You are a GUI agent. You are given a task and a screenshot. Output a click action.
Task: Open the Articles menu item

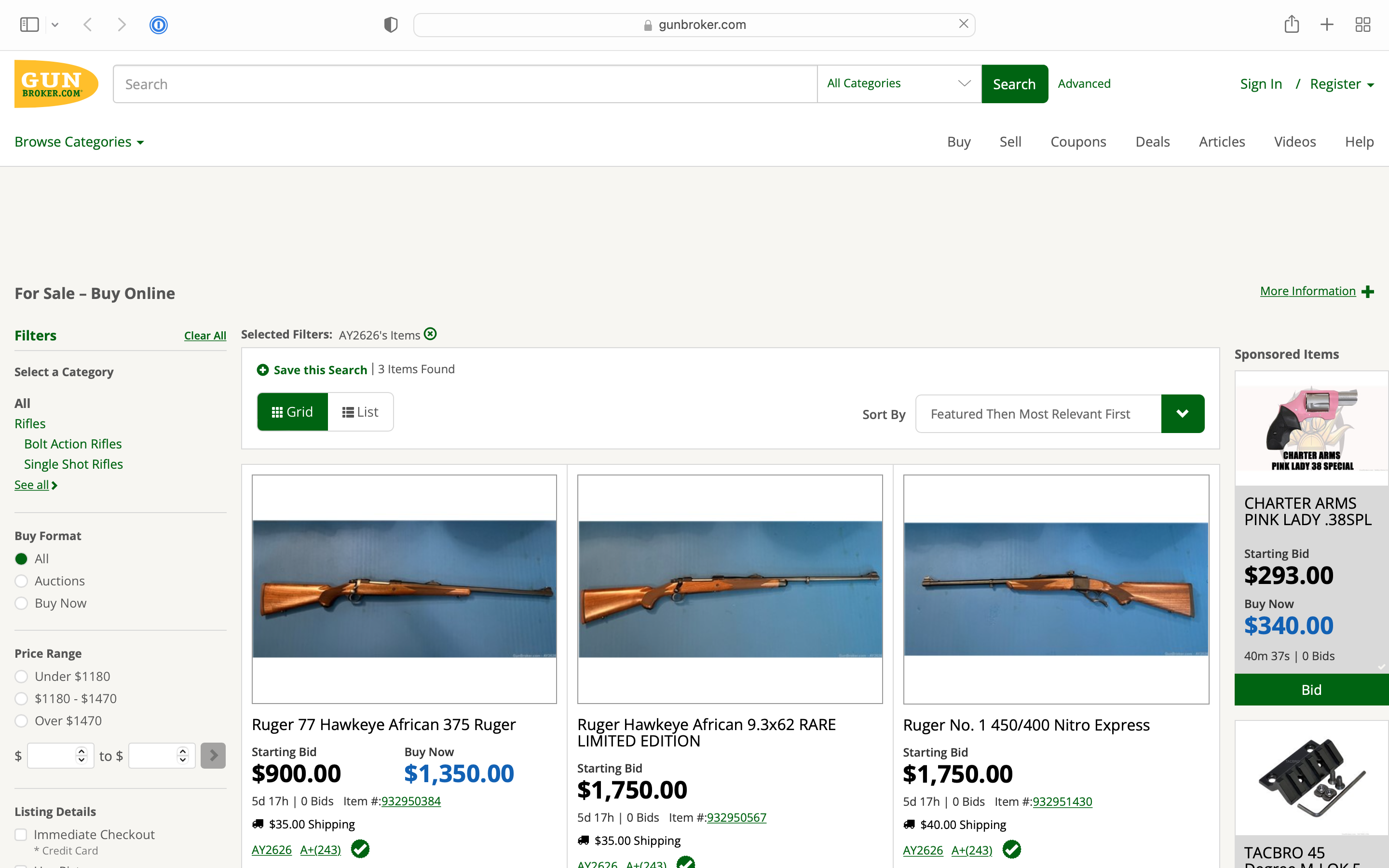coord(1222,142)
